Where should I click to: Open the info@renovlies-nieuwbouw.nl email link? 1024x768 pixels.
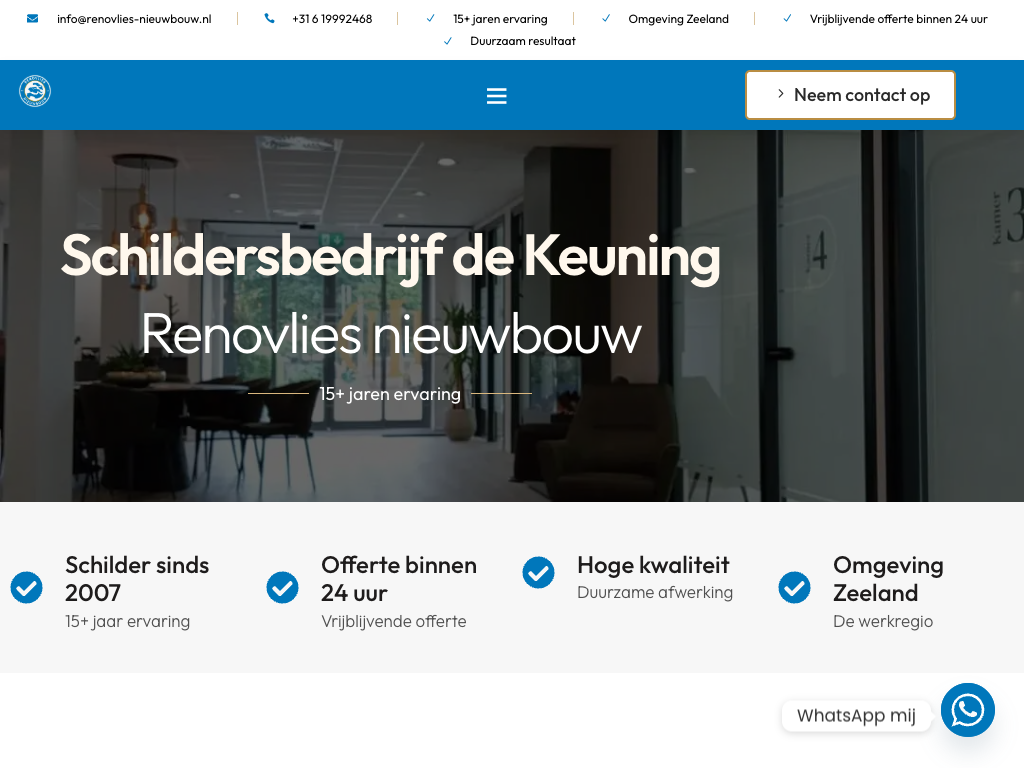tap(134, 19)
